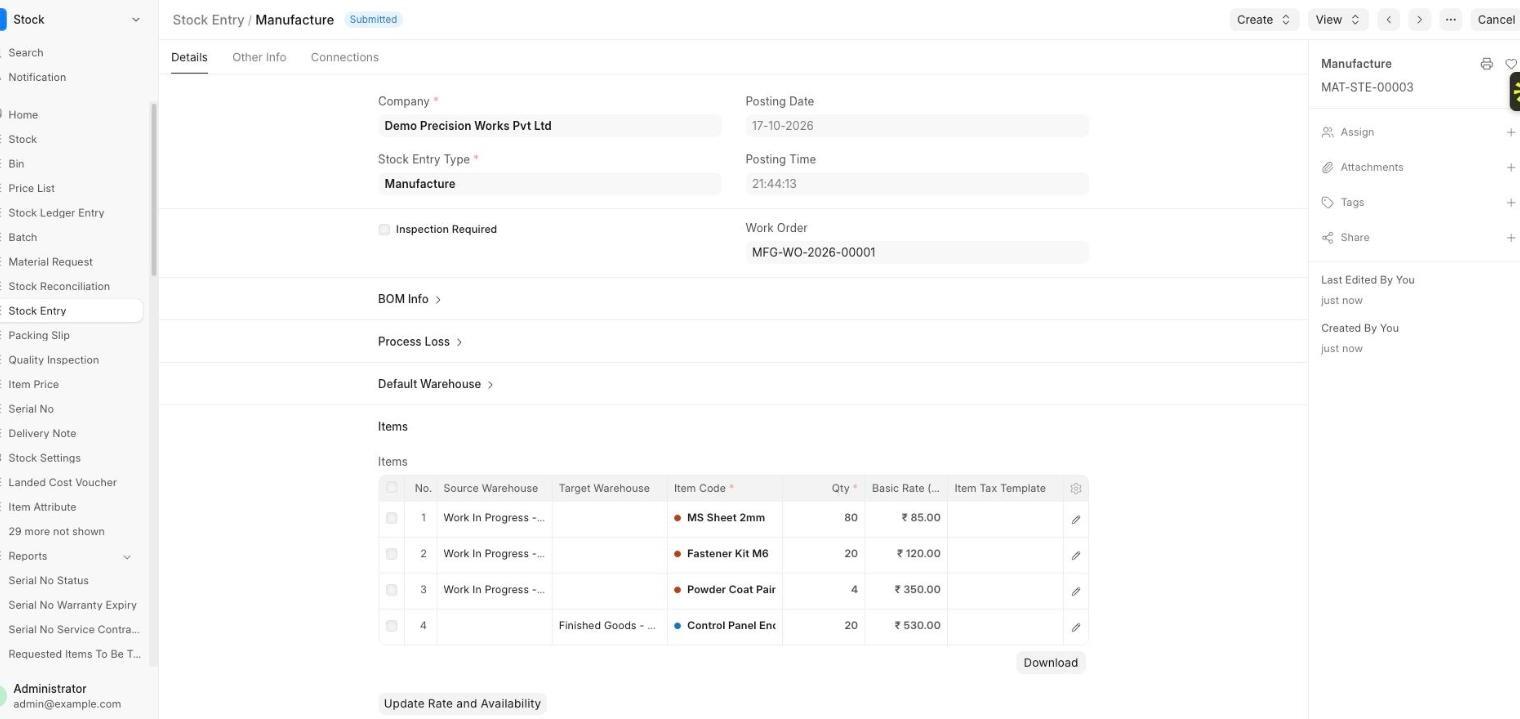The height and width of the screenshot is (719, 1520).
Task: Expand the Default Warehouse section
Action: coord(436,384)
